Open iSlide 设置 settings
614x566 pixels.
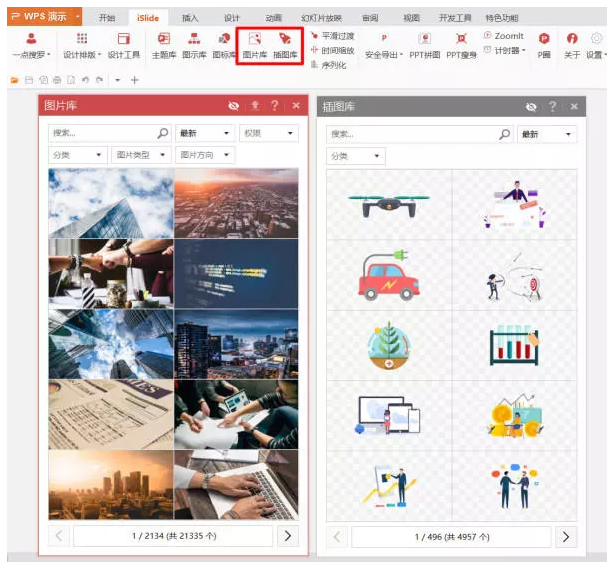596,45
